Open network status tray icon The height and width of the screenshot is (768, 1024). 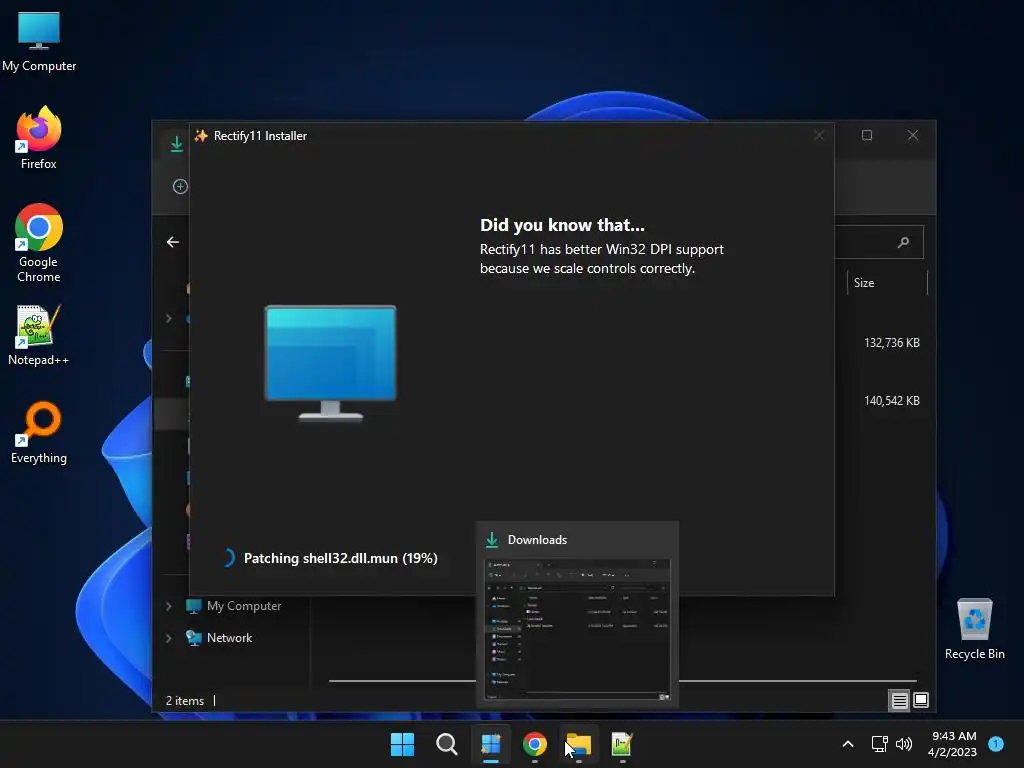(879, 744)
